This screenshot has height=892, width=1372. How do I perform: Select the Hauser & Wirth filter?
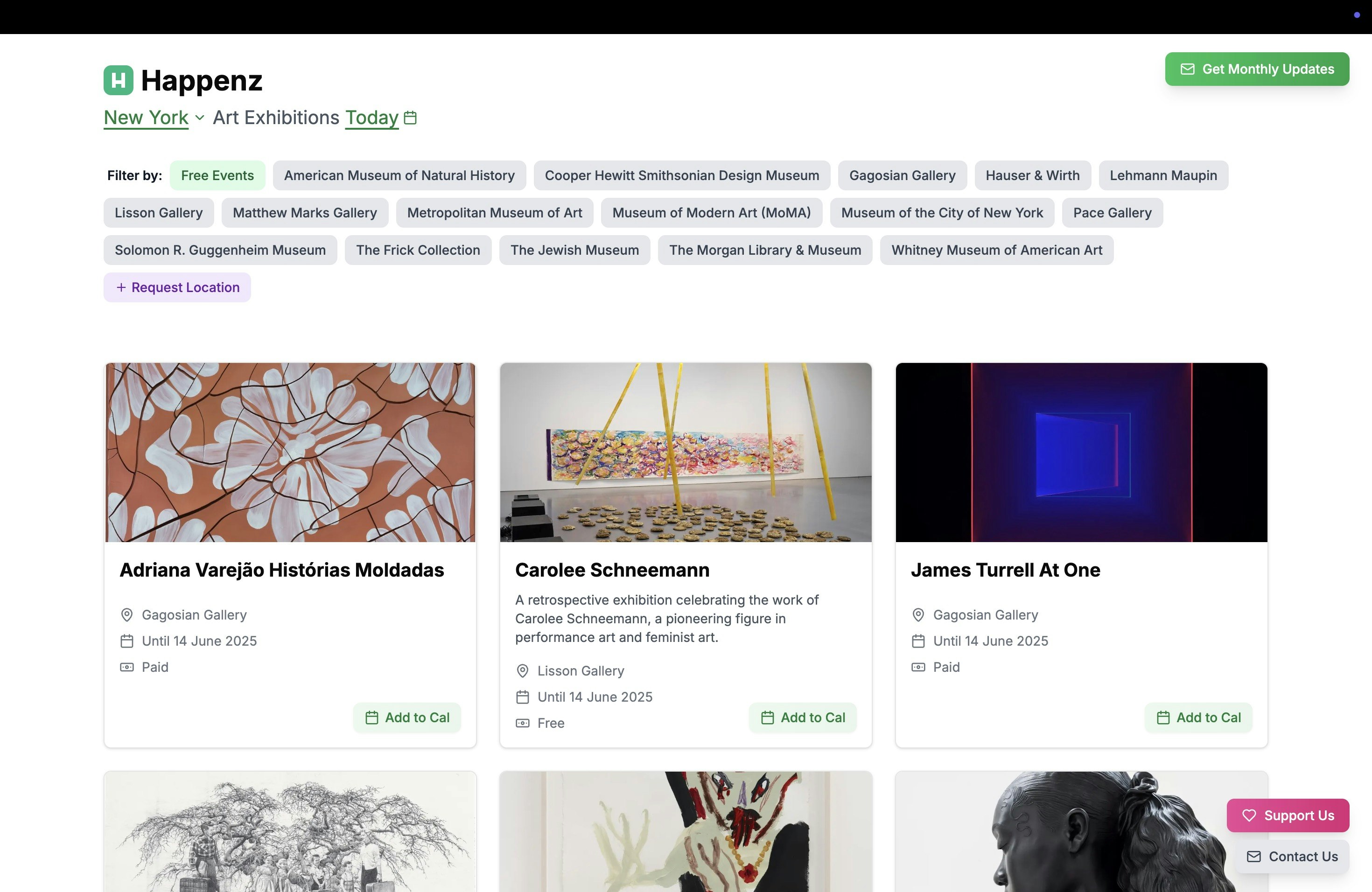[1032, 175]
